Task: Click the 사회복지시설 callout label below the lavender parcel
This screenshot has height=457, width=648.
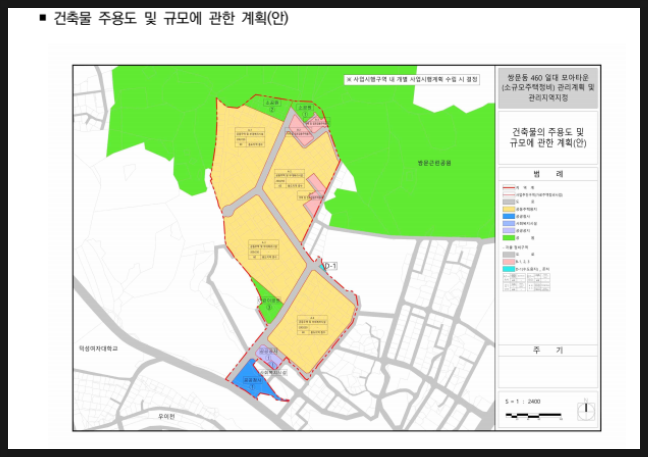Action: point(273,373)
